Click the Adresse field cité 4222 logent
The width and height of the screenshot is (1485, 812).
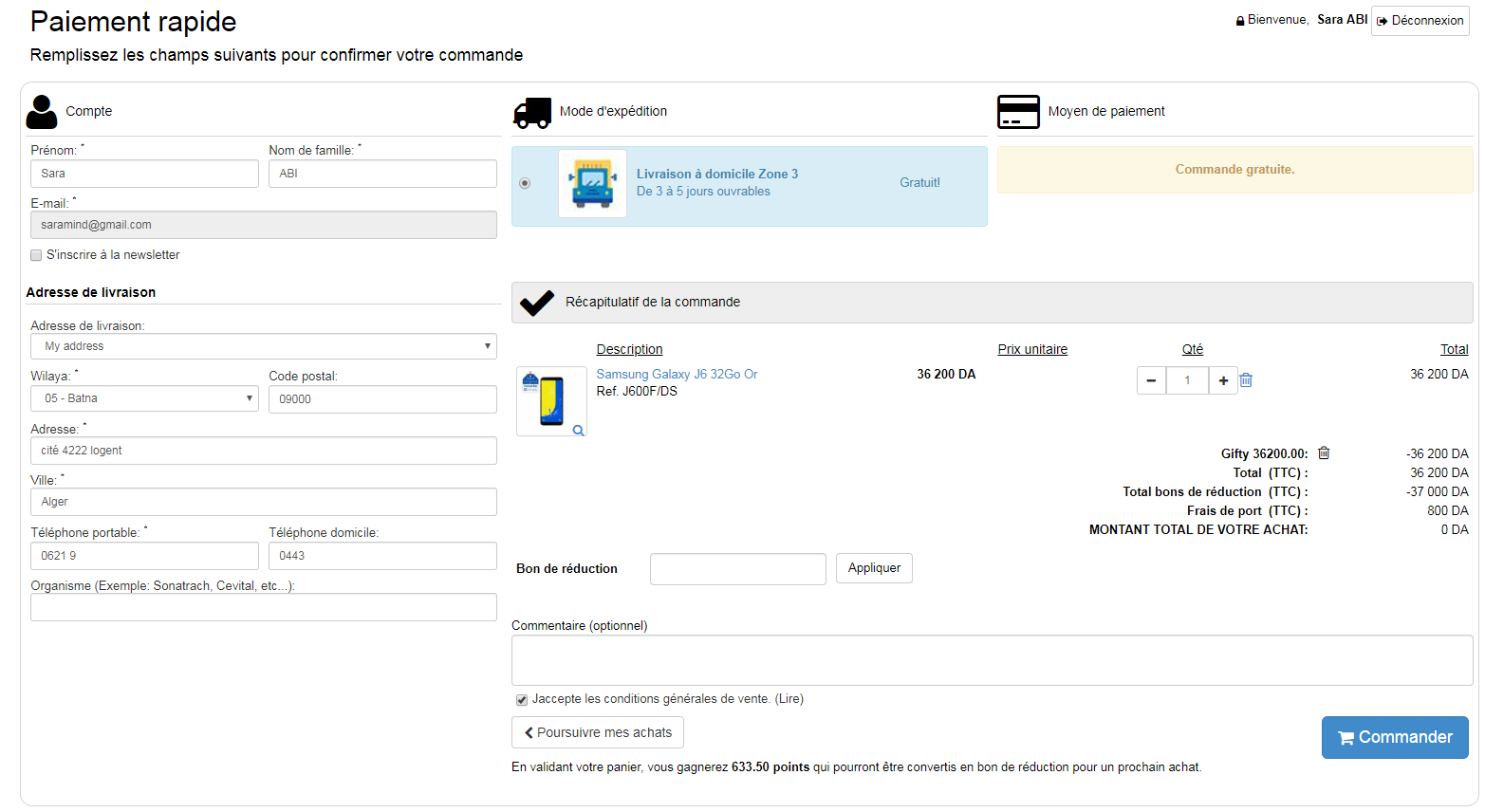tap(264, 451)
